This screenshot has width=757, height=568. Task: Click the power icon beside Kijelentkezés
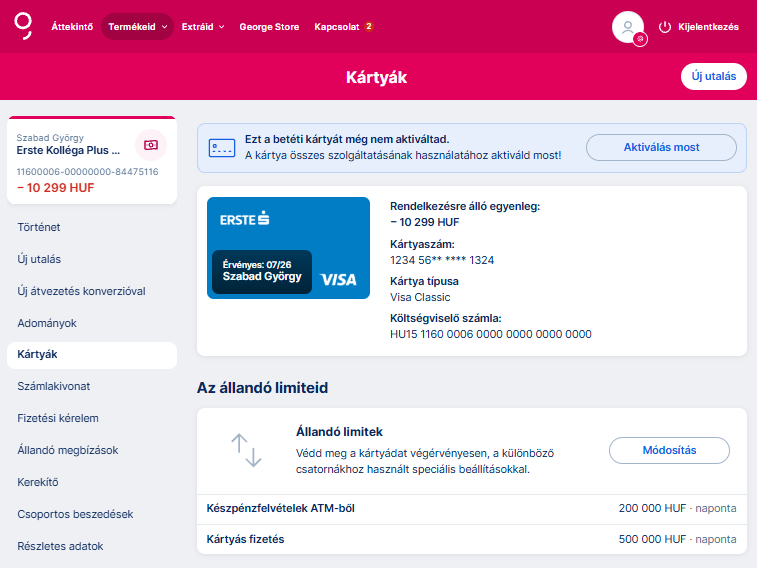point(666,27)
